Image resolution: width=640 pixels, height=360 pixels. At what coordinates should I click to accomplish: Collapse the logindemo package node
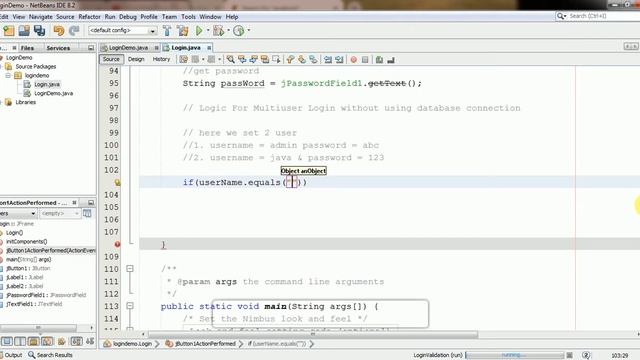pos(8,76)
